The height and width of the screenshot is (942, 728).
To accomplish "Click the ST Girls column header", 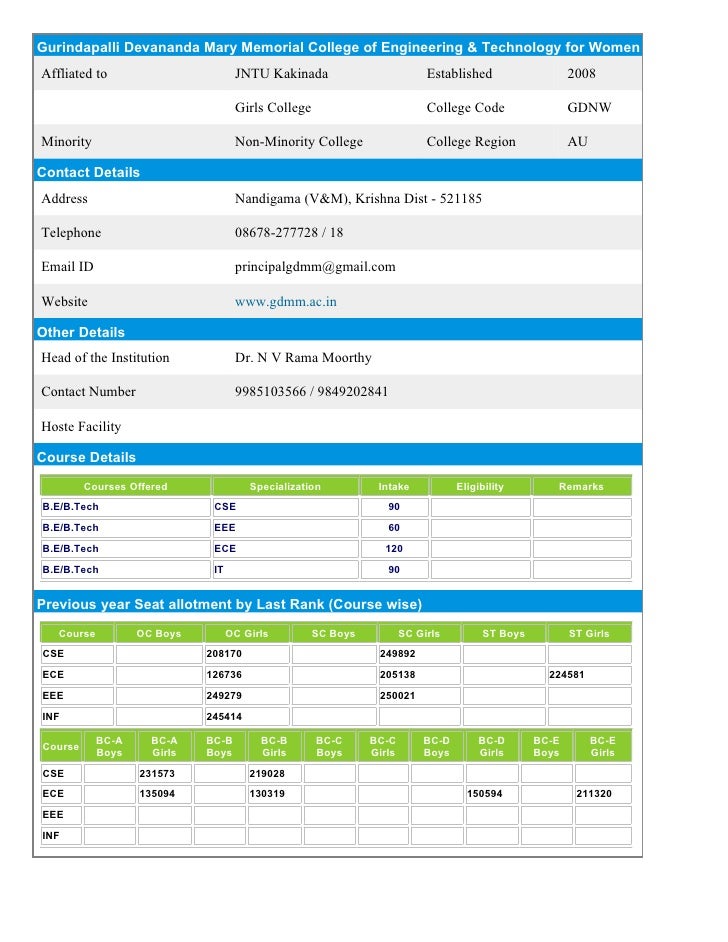I will (589, 633).
